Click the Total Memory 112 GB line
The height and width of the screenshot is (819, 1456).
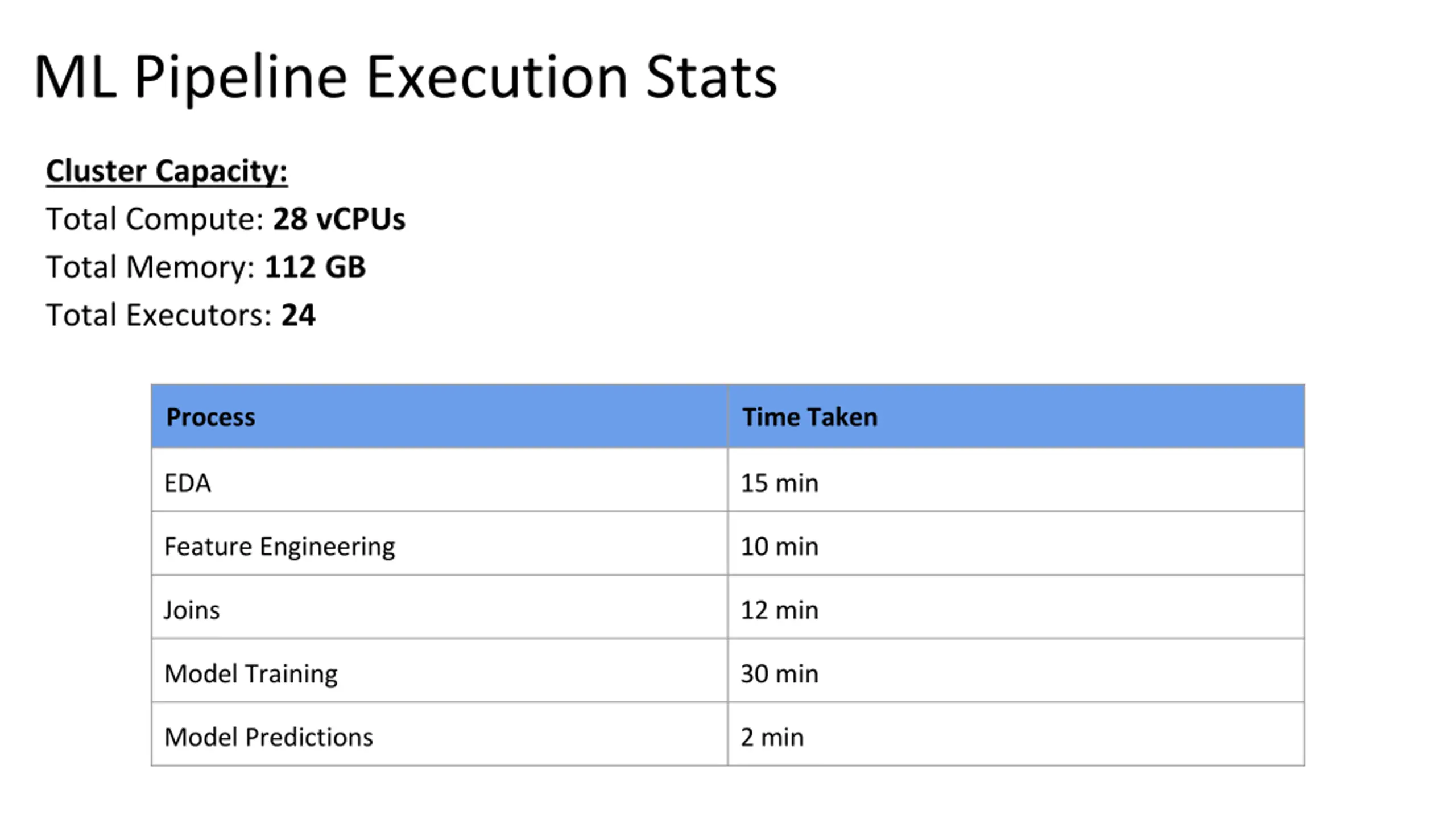206,267
